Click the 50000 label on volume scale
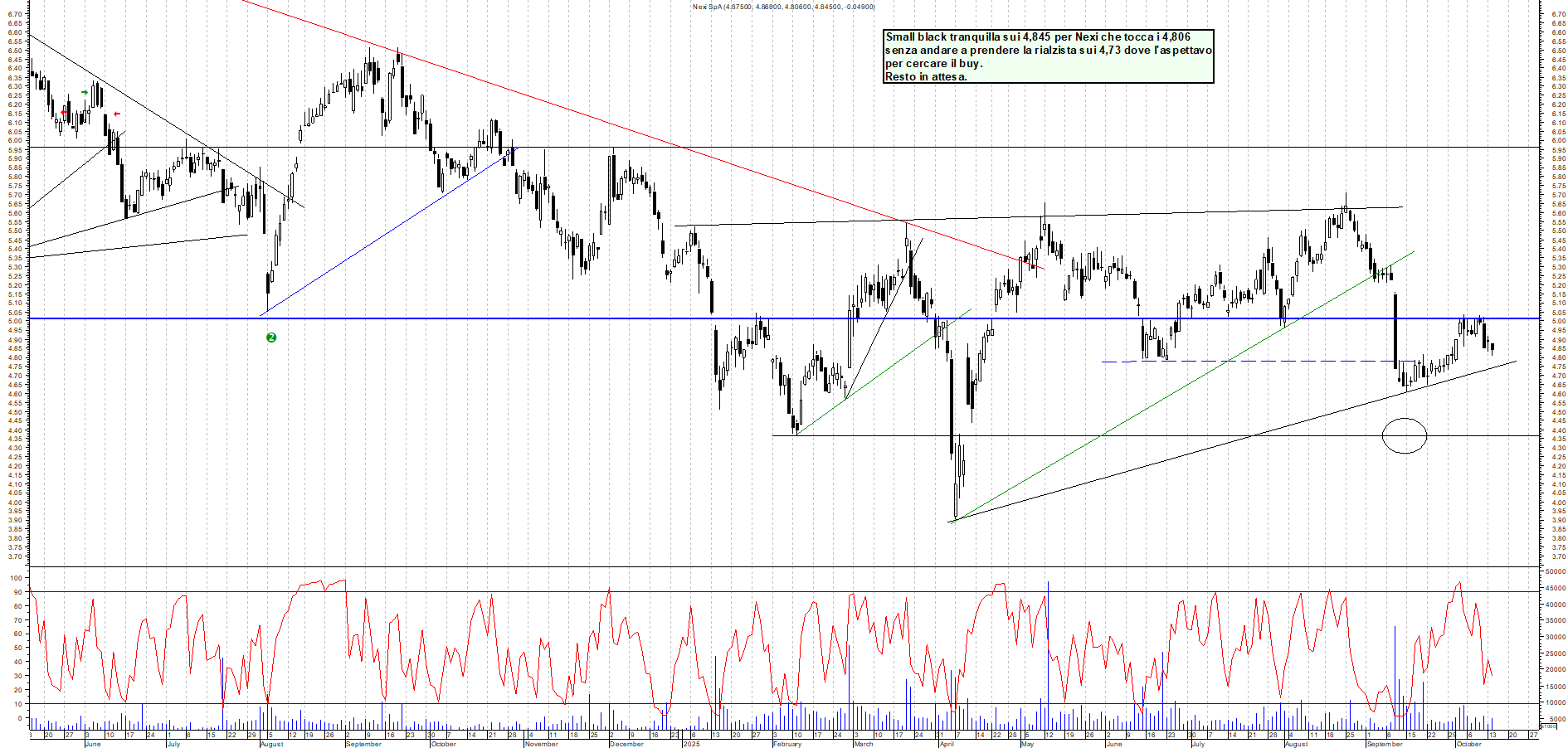Image resolution: width=1568 pixels, height=748 pixels. click(1554, 571)
